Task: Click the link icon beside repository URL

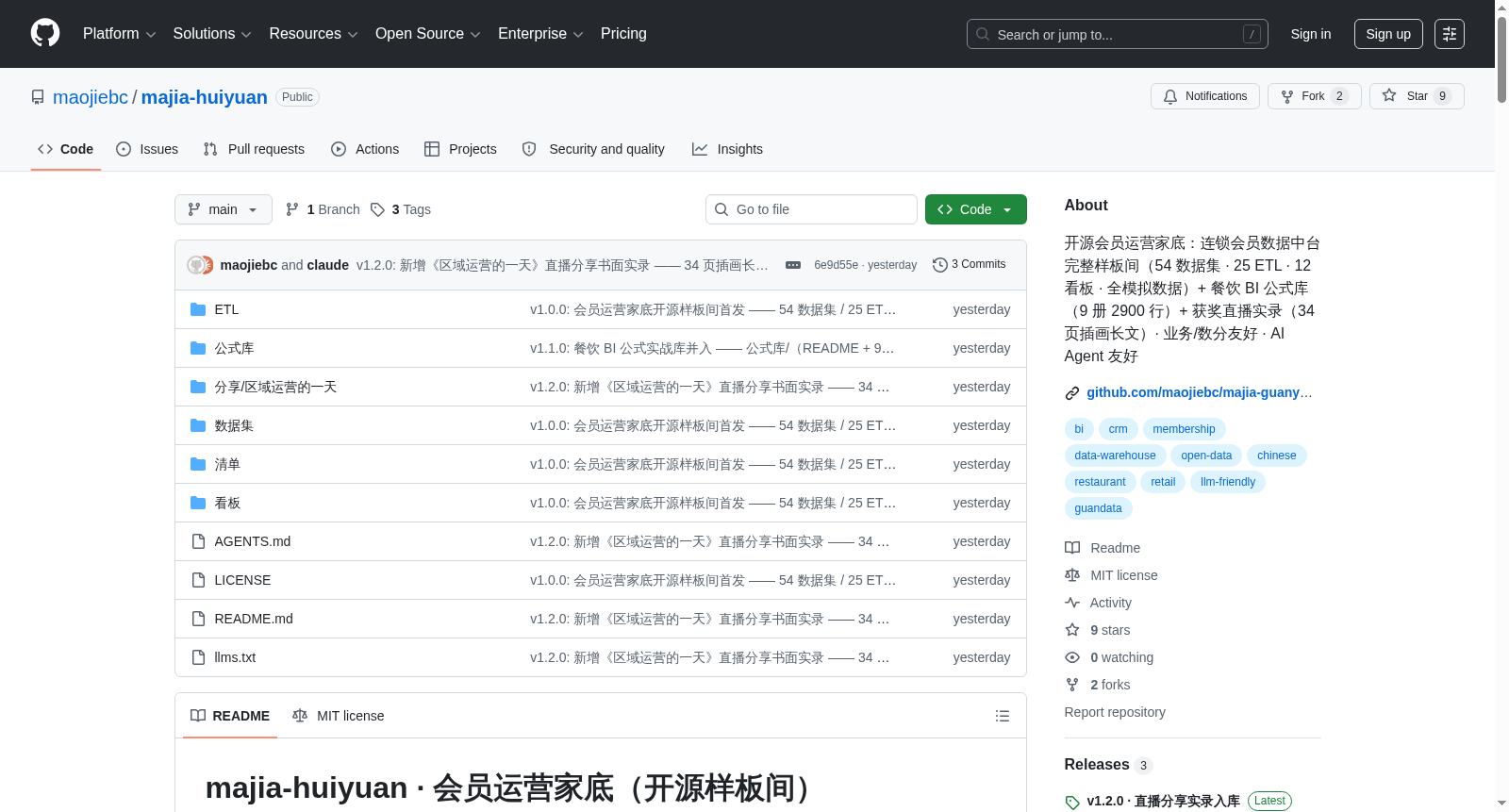Action: click(x=1072, y=393)
